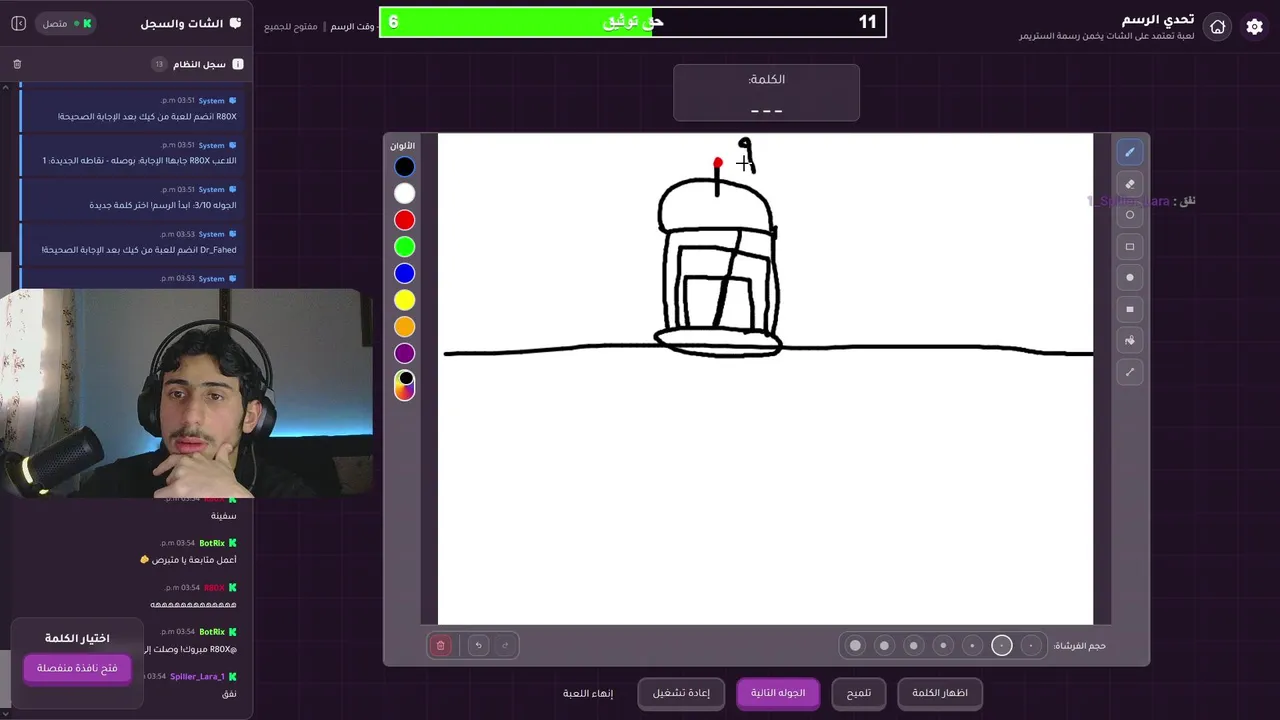Click the log count badge 13
The width and height of the screenshot is (1280, 720).
[158, 64]
